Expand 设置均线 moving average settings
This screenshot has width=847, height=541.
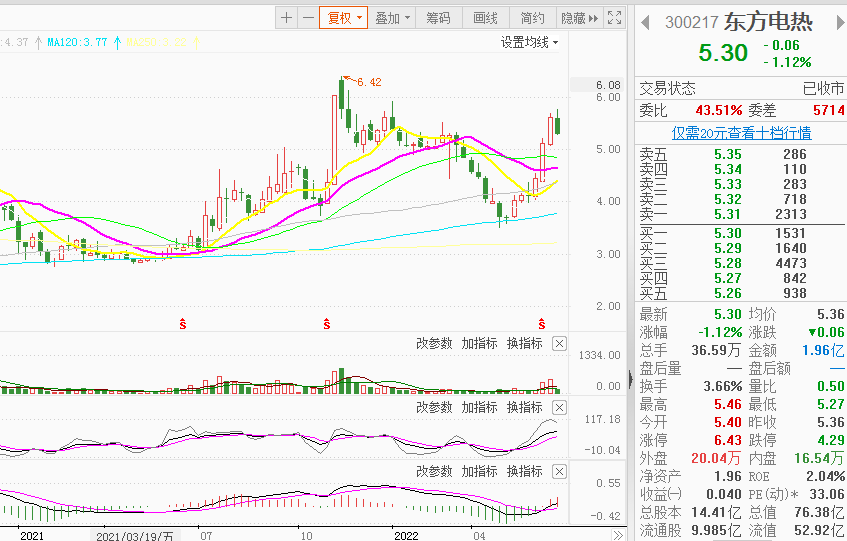pyautogui.click(x=529, y=42)
